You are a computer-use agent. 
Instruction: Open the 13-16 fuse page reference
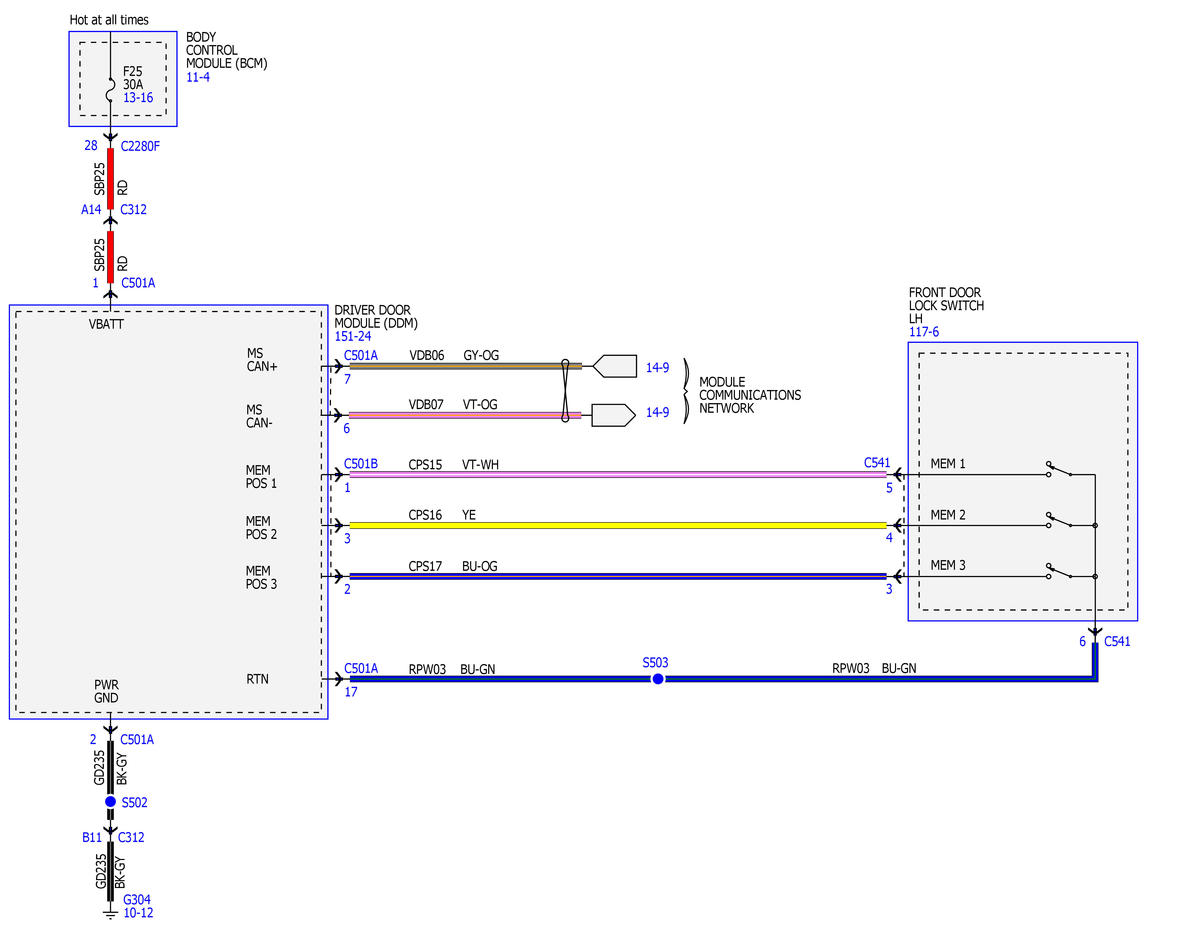(x=138, y=97)
